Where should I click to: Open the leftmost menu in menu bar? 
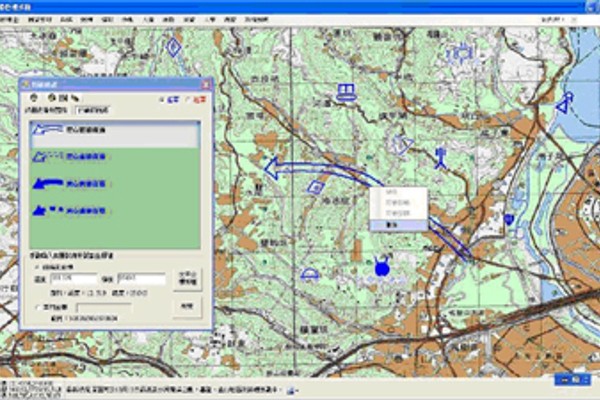(x=8, y=20)
